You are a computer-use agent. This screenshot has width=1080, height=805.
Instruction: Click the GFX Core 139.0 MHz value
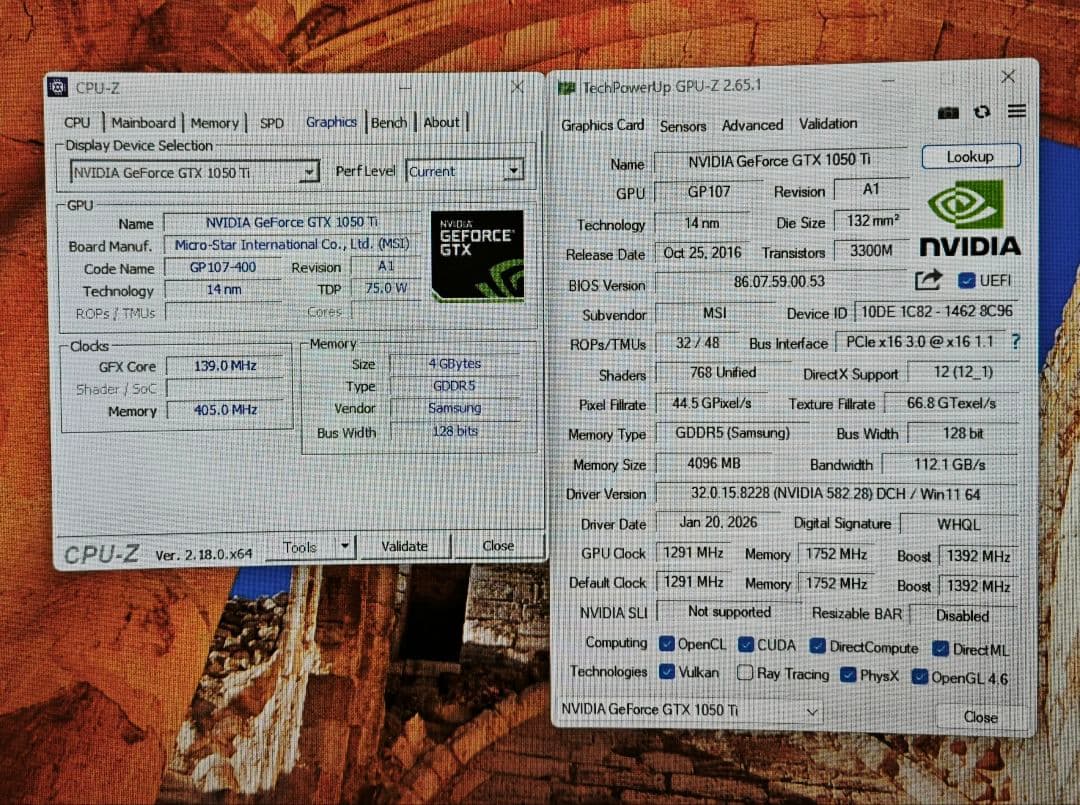point(225,366)
